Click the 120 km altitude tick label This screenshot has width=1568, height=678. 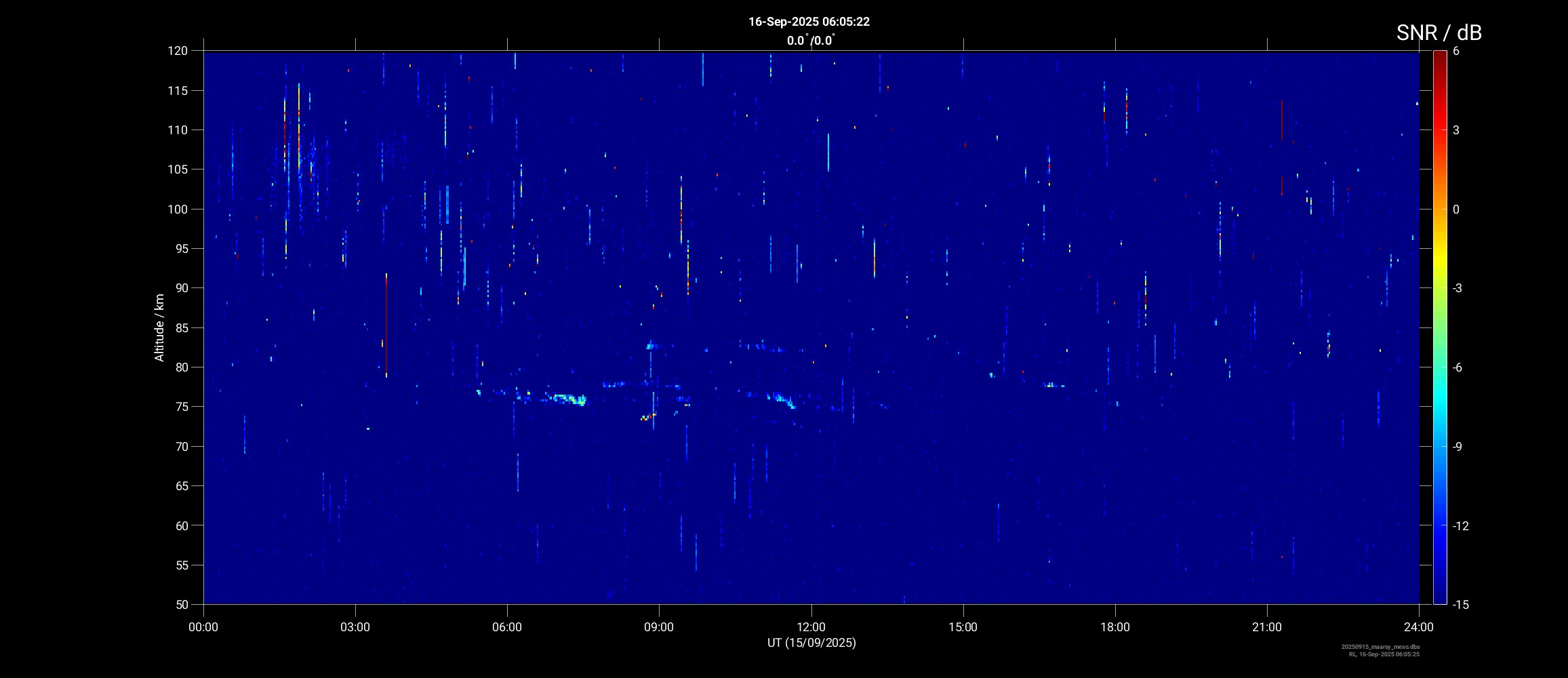[x=177, y=51]
